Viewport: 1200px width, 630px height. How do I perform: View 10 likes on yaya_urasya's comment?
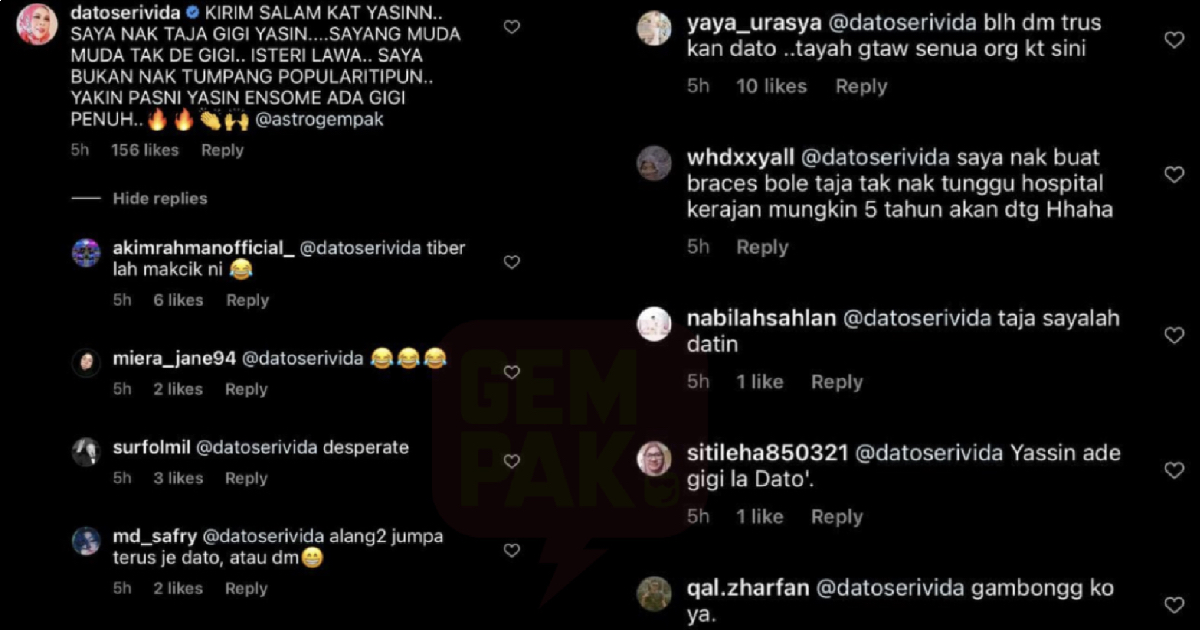[x=771, y=86]
